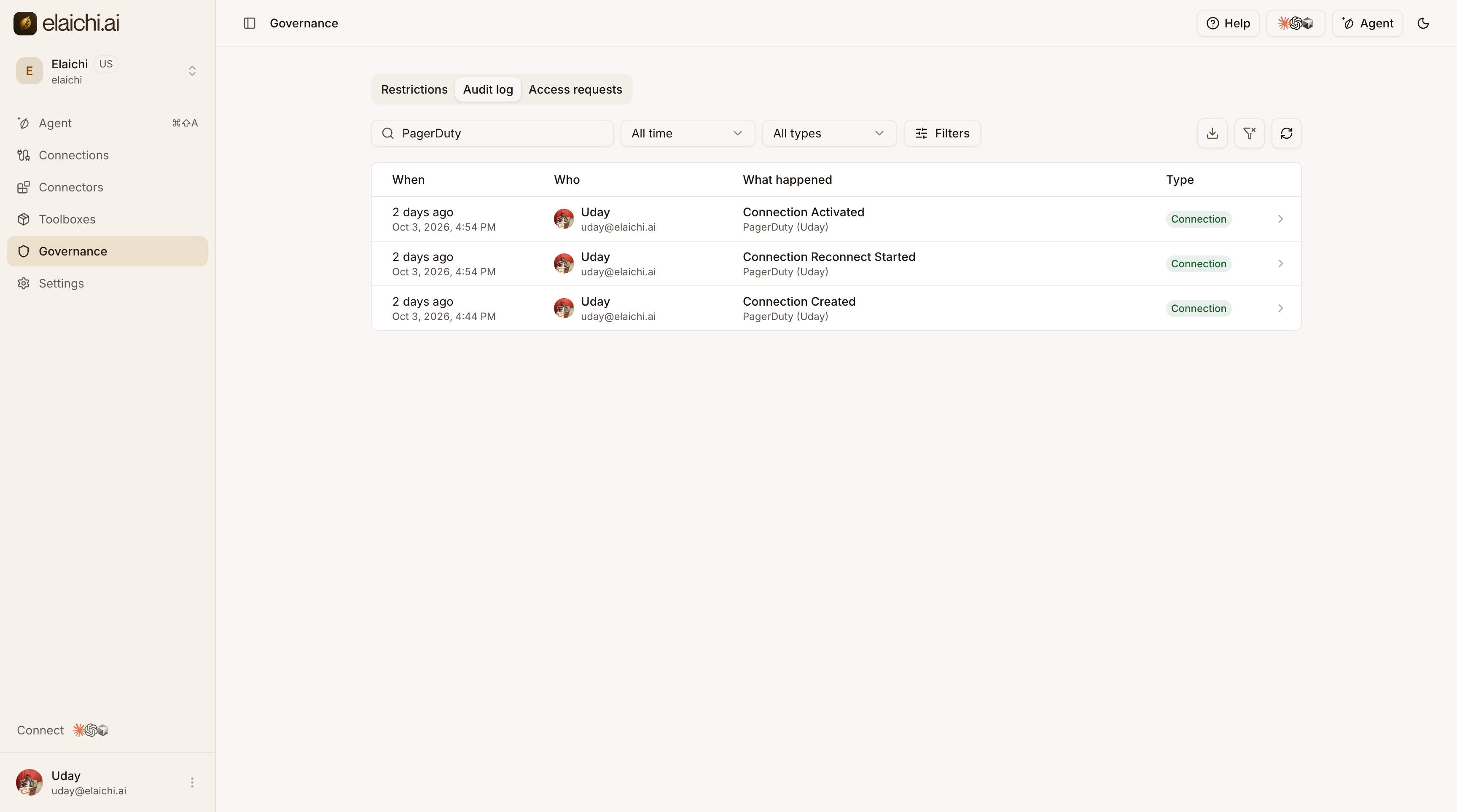This screenshot has width=1457, height=812.
Task: Click the Connection Created text
Action: [798, 301]
